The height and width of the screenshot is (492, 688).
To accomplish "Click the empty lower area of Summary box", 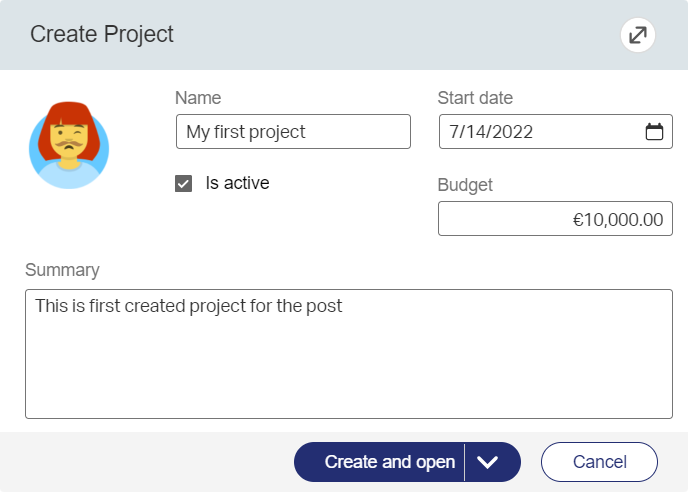I will point(348,380).
